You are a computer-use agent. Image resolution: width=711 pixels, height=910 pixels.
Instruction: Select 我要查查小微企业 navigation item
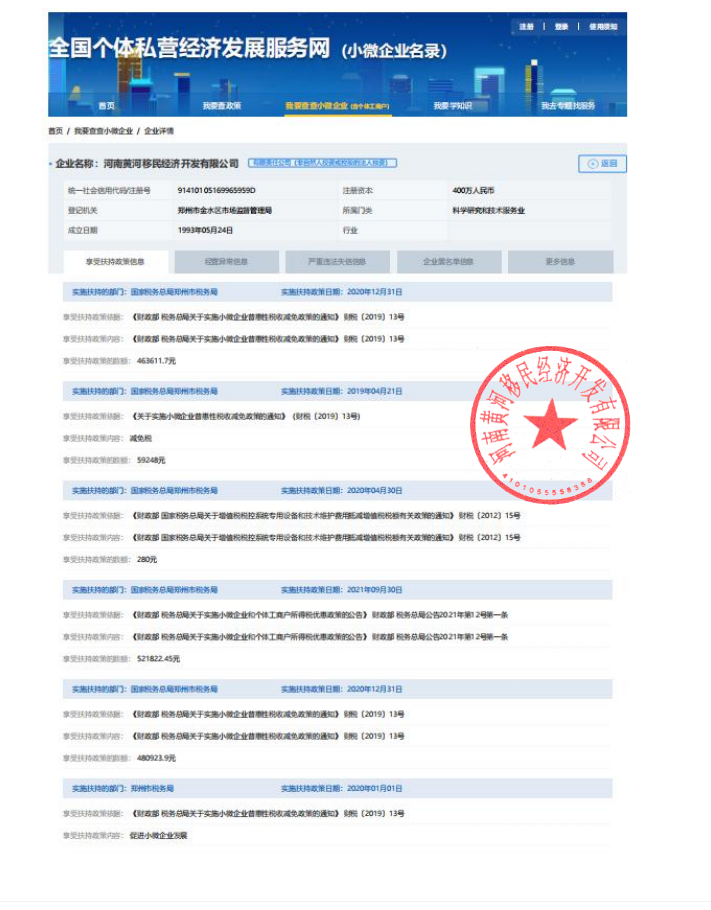pos(337,106)
